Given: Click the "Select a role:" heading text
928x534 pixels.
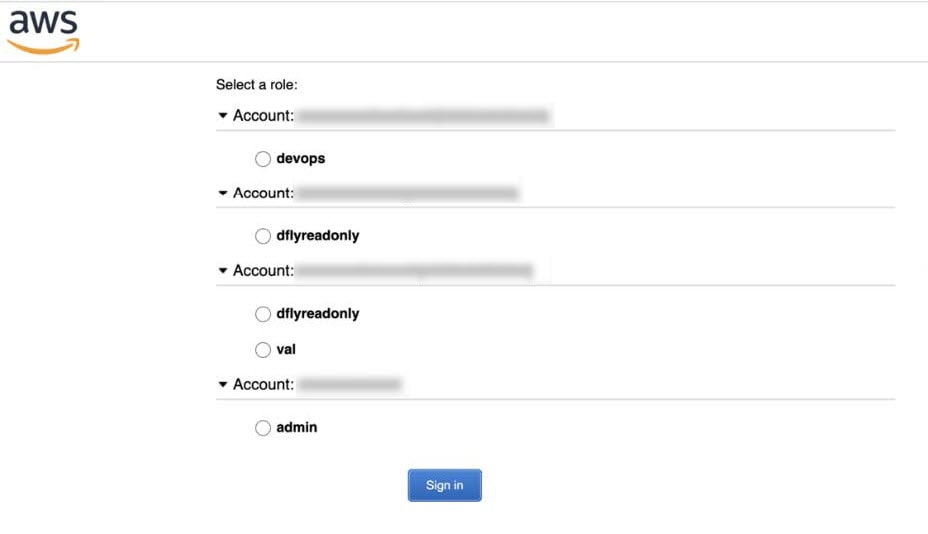Looking at the screenshot, I should pos(257,85).
